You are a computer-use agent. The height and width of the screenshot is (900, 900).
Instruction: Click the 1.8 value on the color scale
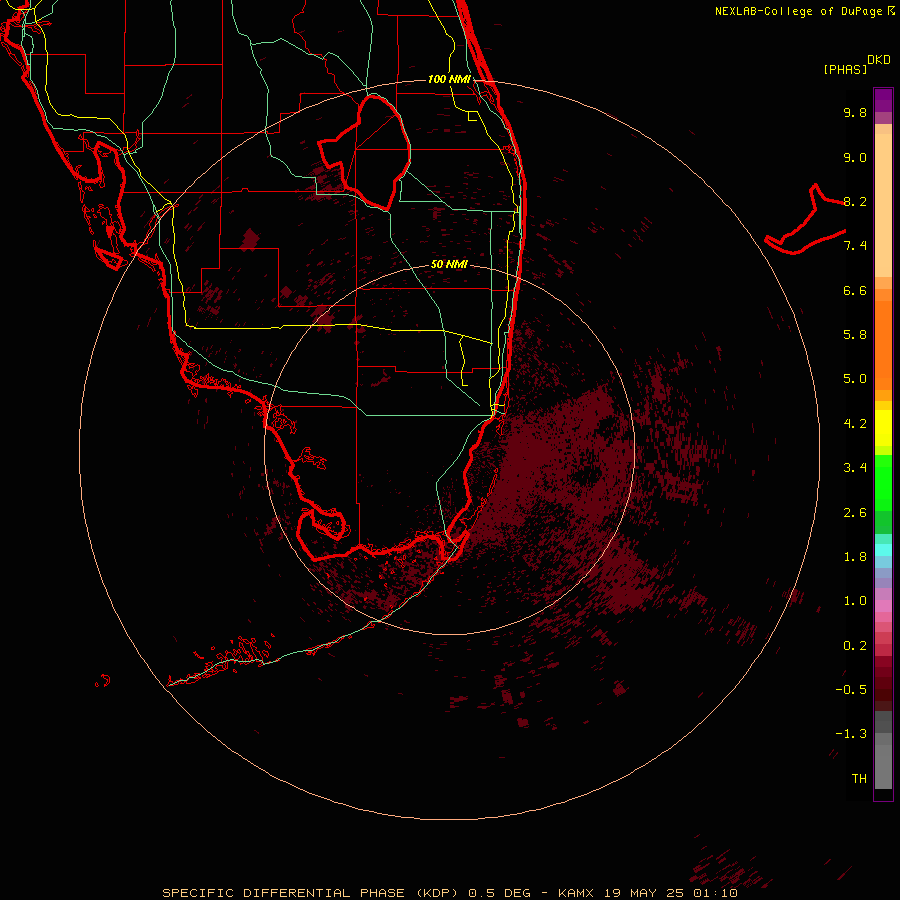pyautogui.click(x=855, y=557)
